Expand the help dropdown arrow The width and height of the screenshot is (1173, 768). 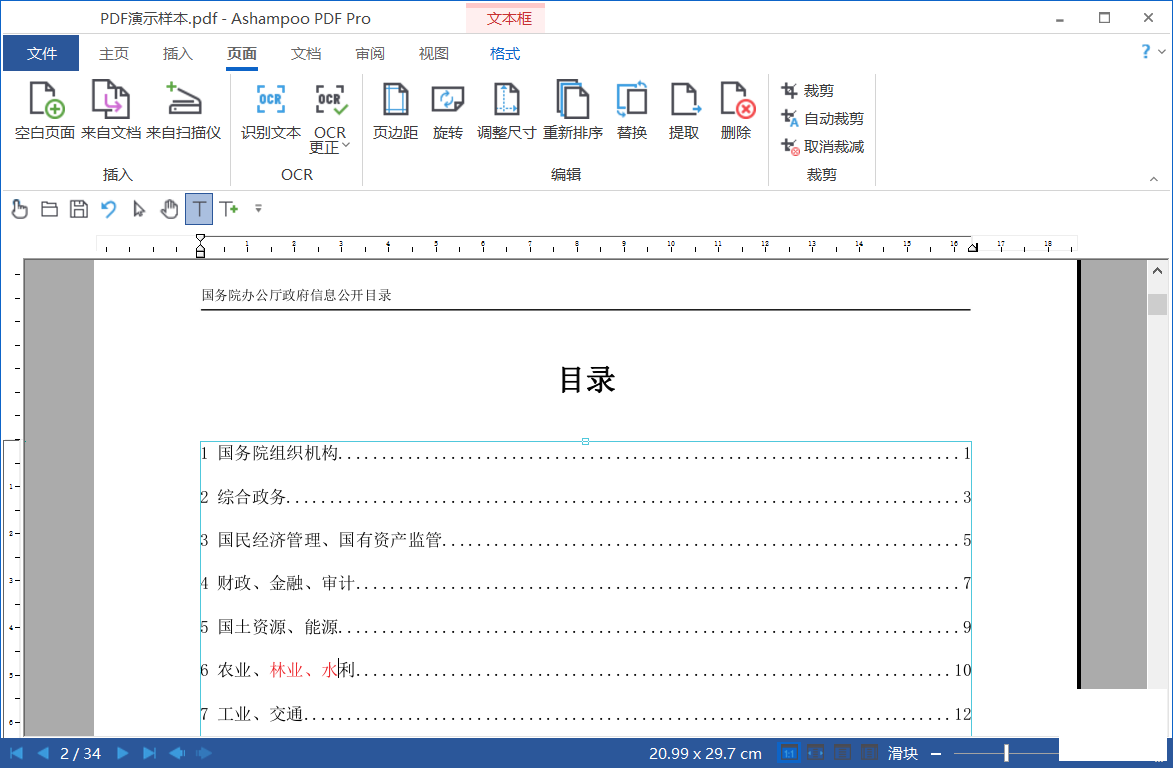[x=1162, y=52]
